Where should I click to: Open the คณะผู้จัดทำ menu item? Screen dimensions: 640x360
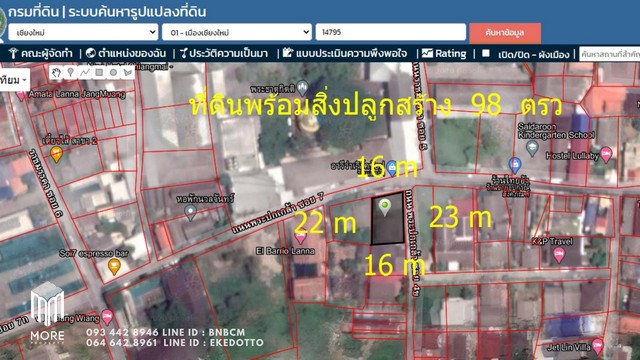tap(41, 53)
